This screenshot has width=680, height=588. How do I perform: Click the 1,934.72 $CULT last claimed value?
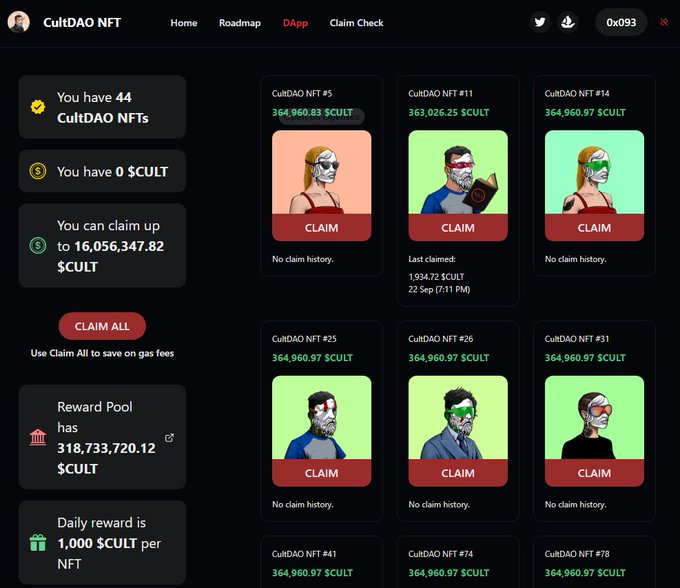click(x=436, y=277)
